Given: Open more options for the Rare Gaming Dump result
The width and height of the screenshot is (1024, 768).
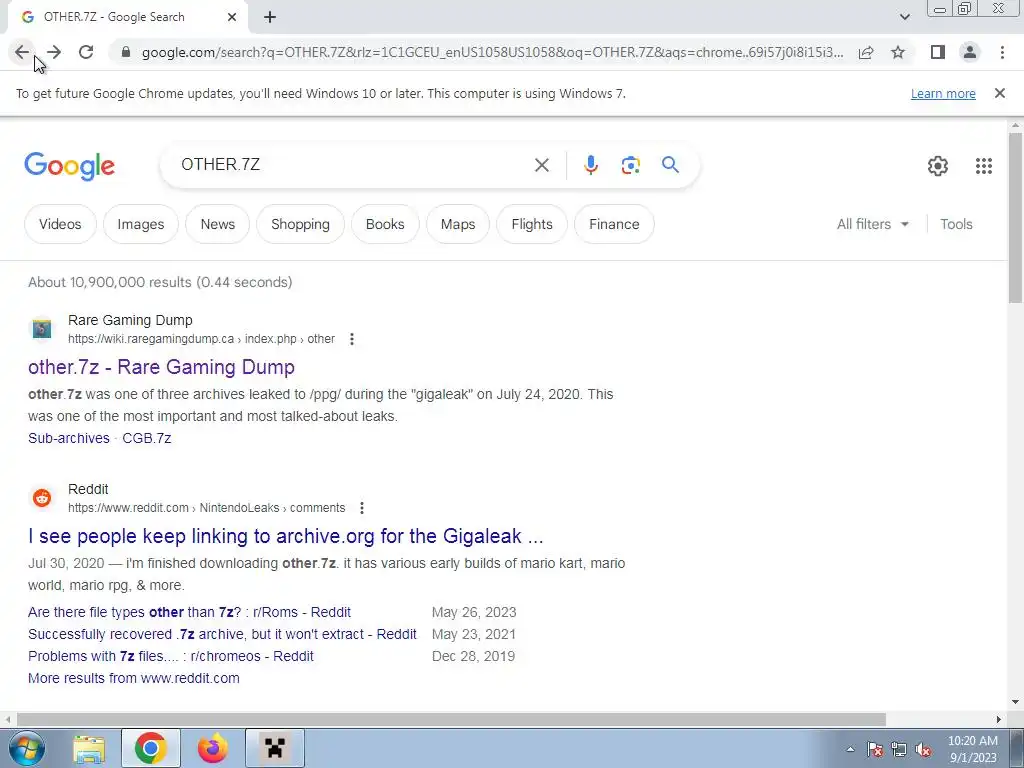Looking at the screenshot, I should point(352,339).
